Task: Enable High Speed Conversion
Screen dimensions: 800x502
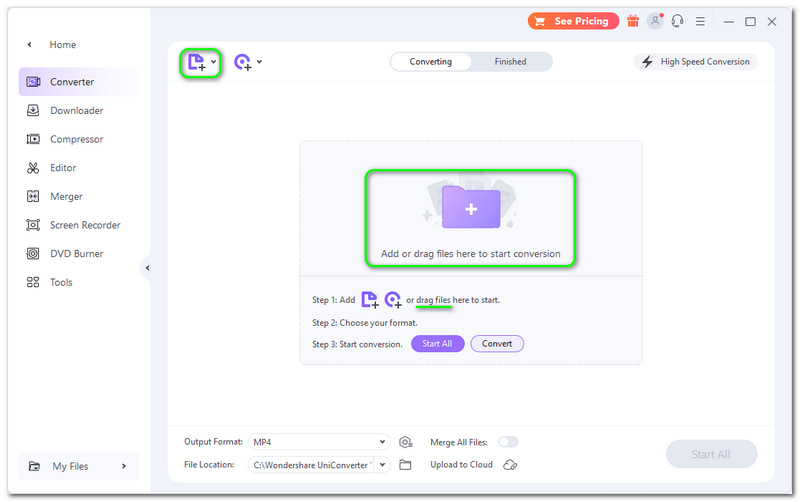Action: click(695, 62)
